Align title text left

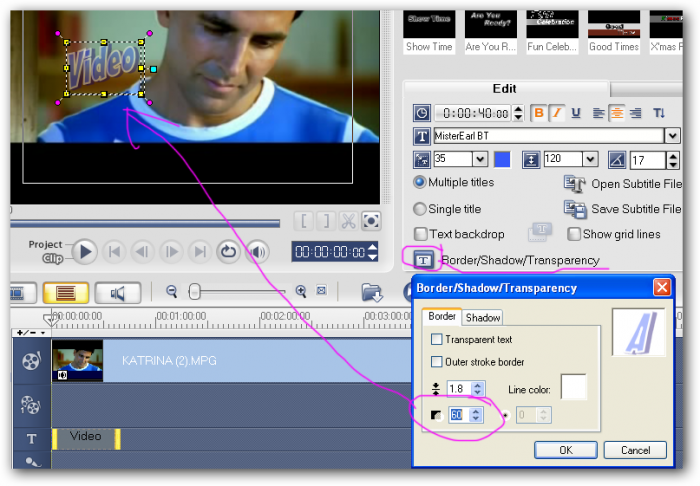(x=598, y=113)
